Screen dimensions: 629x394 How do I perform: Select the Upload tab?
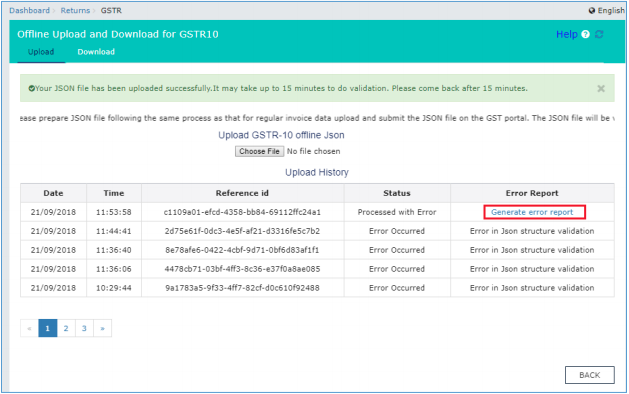(41, 52)
